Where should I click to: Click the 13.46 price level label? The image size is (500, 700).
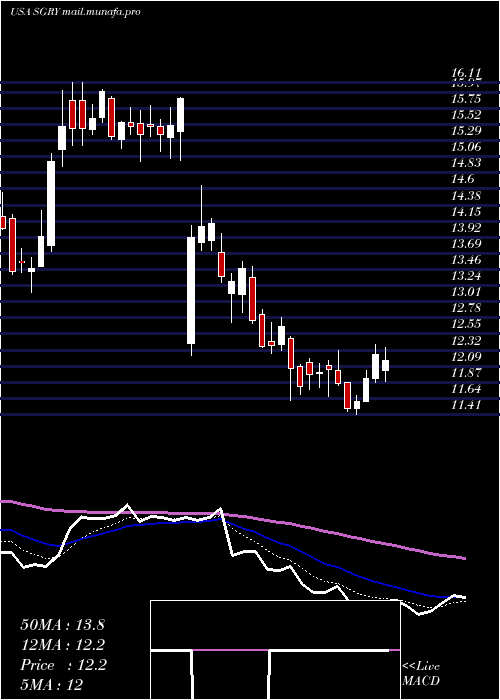click(466, 260)
